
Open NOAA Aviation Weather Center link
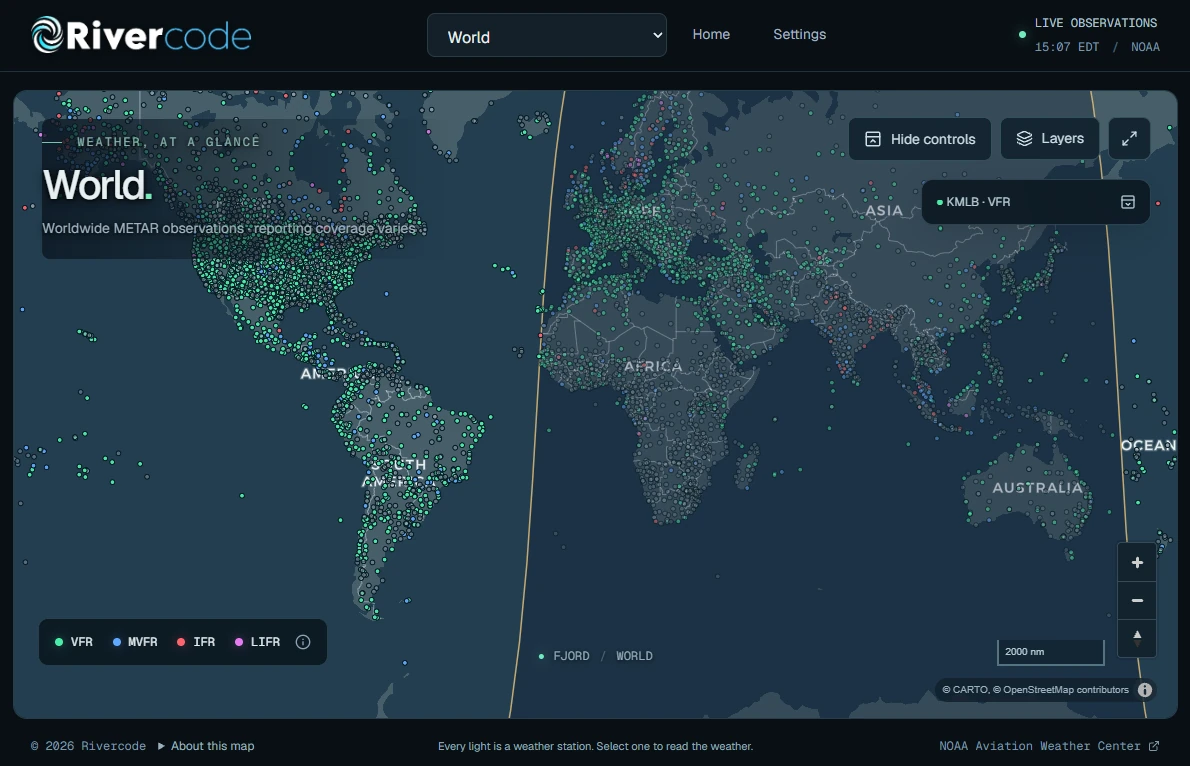pyautogui.click(x=1049, y=746)
